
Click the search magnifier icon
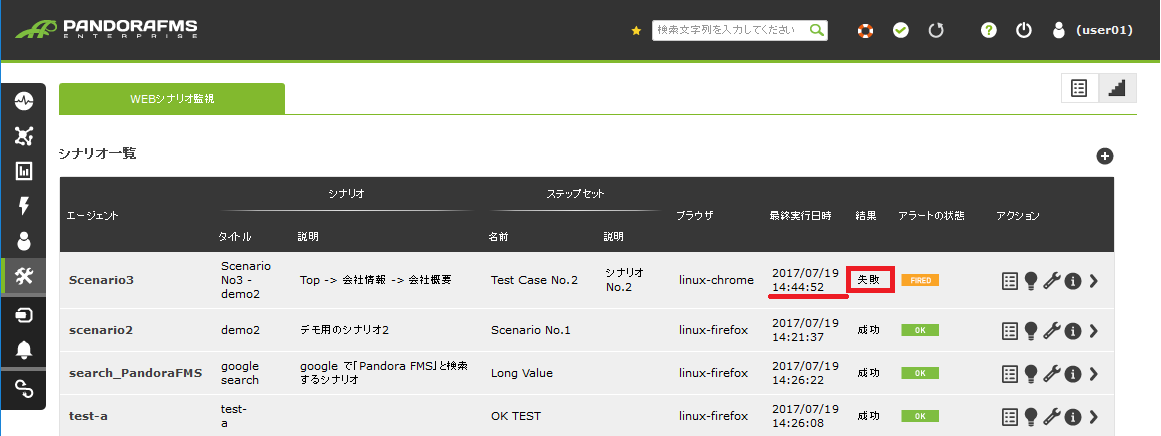click(x=817, y=30)
